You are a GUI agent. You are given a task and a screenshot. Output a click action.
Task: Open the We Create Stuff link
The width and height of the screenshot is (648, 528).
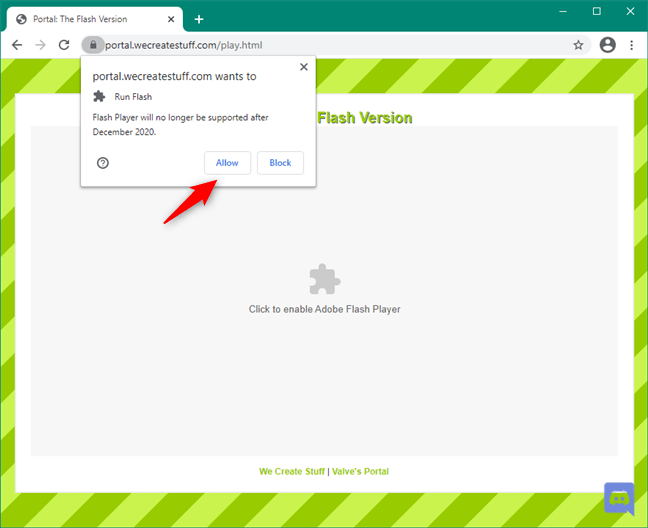pos(292,471)
